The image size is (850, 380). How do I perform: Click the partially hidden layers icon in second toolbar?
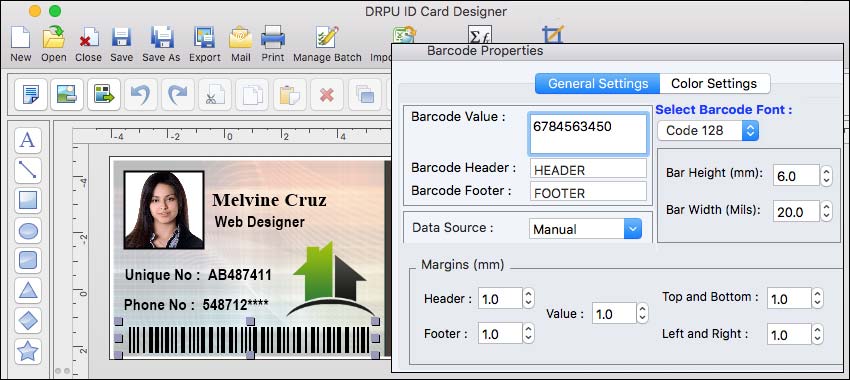pyautogui.click(x=366, y=95)
